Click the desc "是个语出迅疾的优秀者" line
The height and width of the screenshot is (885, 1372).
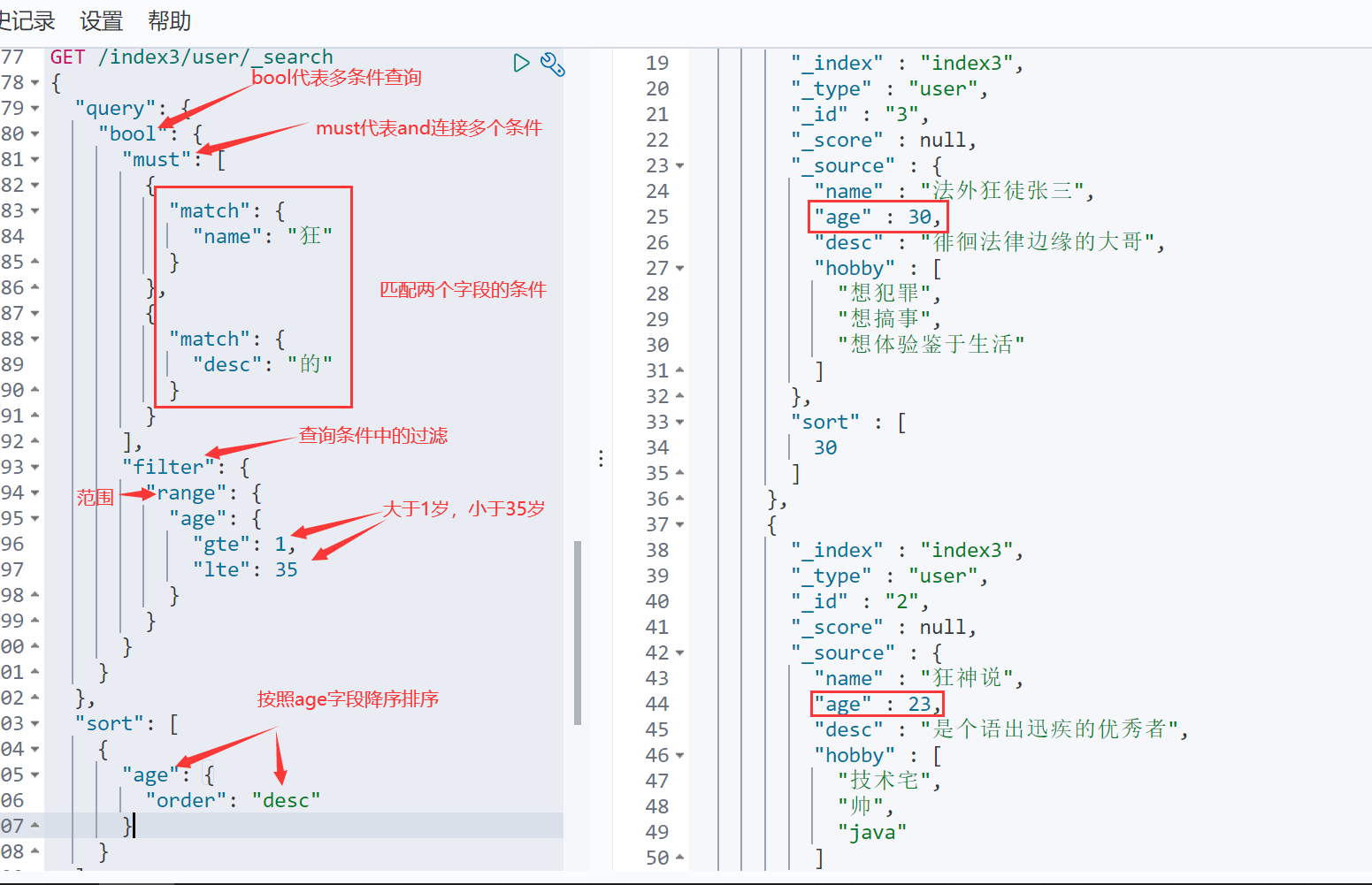click(1001, 729)
